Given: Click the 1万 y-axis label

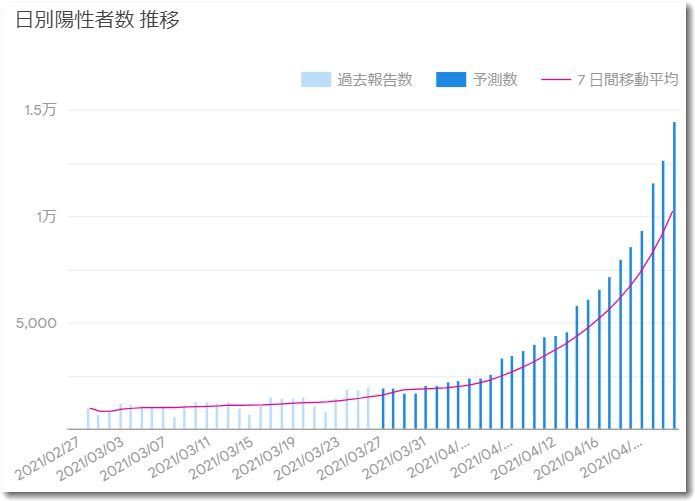Looking at the screenshot, I should pyautogui.click(x=46, y=216).
